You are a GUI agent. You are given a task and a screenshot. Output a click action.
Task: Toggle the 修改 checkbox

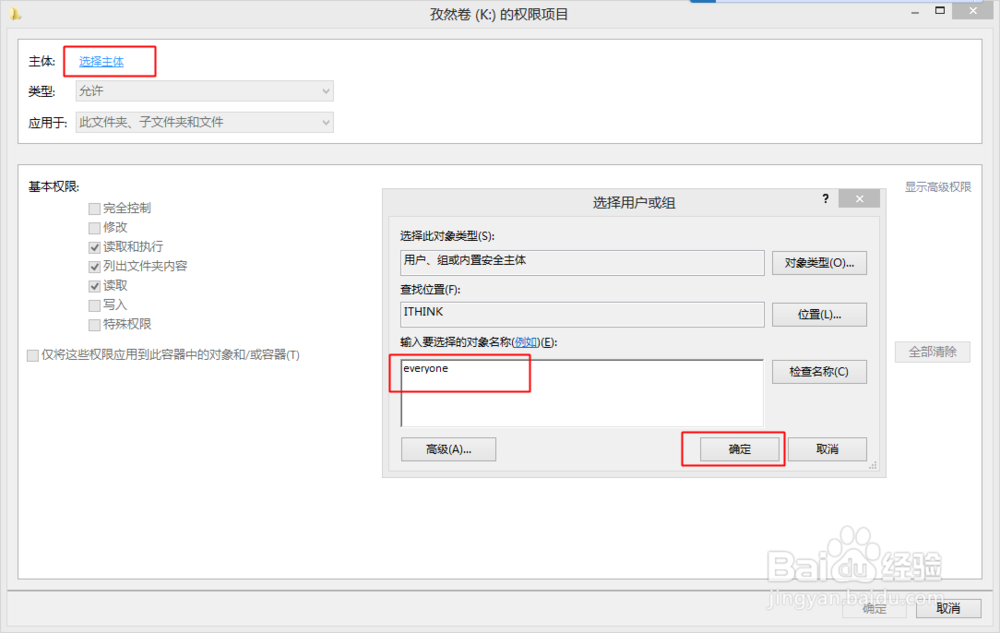[x=94, y=228]
